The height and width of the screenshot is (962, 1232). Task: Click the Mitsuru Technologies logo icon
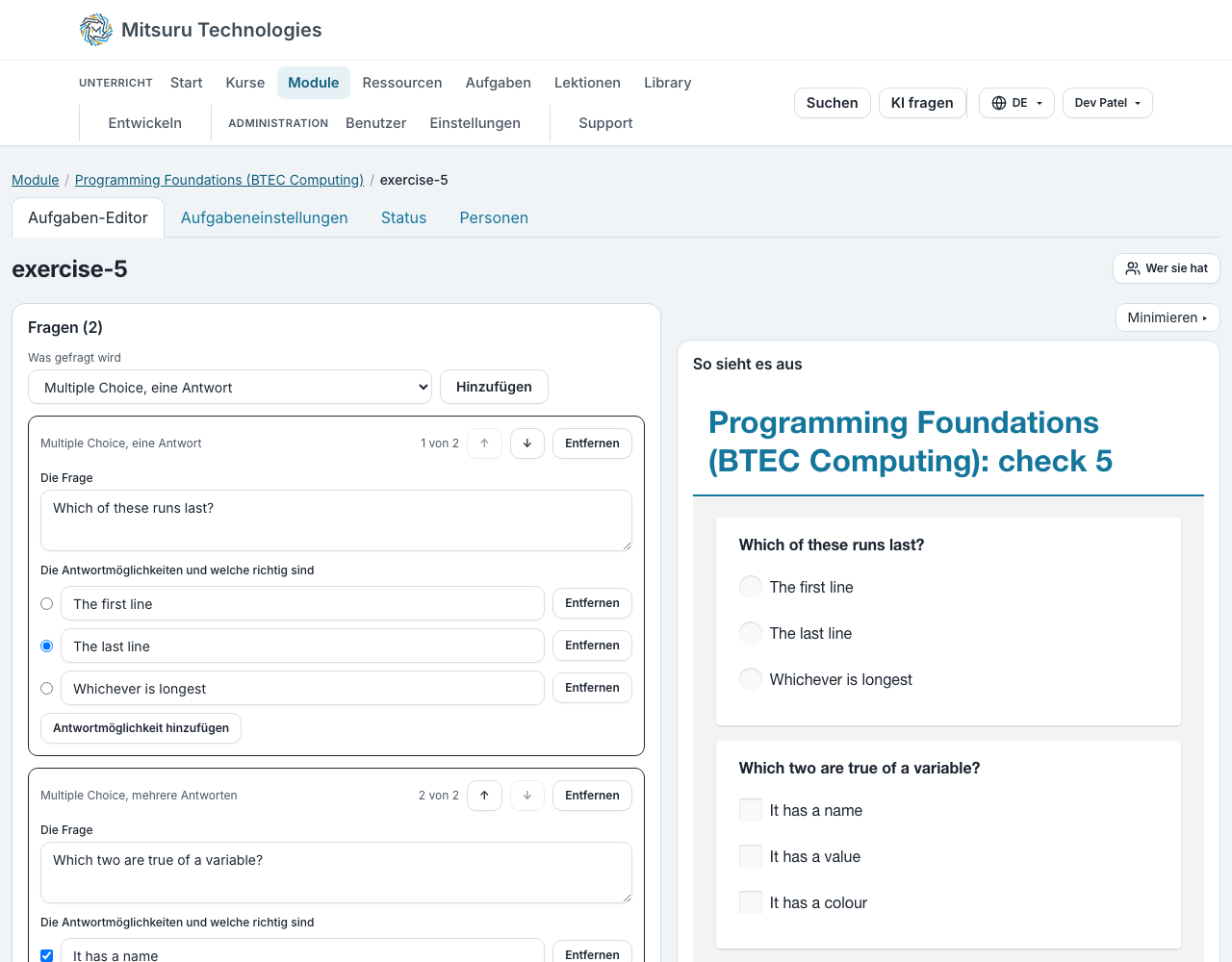point(96,30)
